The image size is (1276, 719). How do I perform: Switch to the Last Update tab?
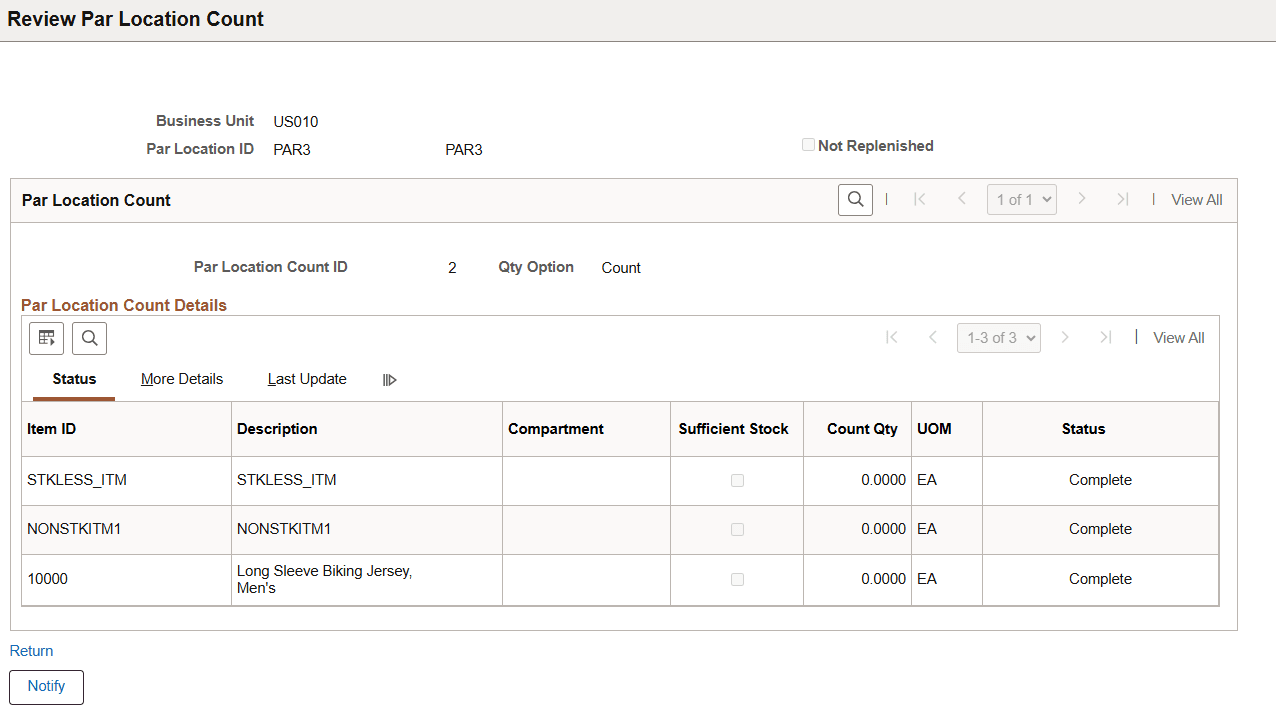(307, 379)
